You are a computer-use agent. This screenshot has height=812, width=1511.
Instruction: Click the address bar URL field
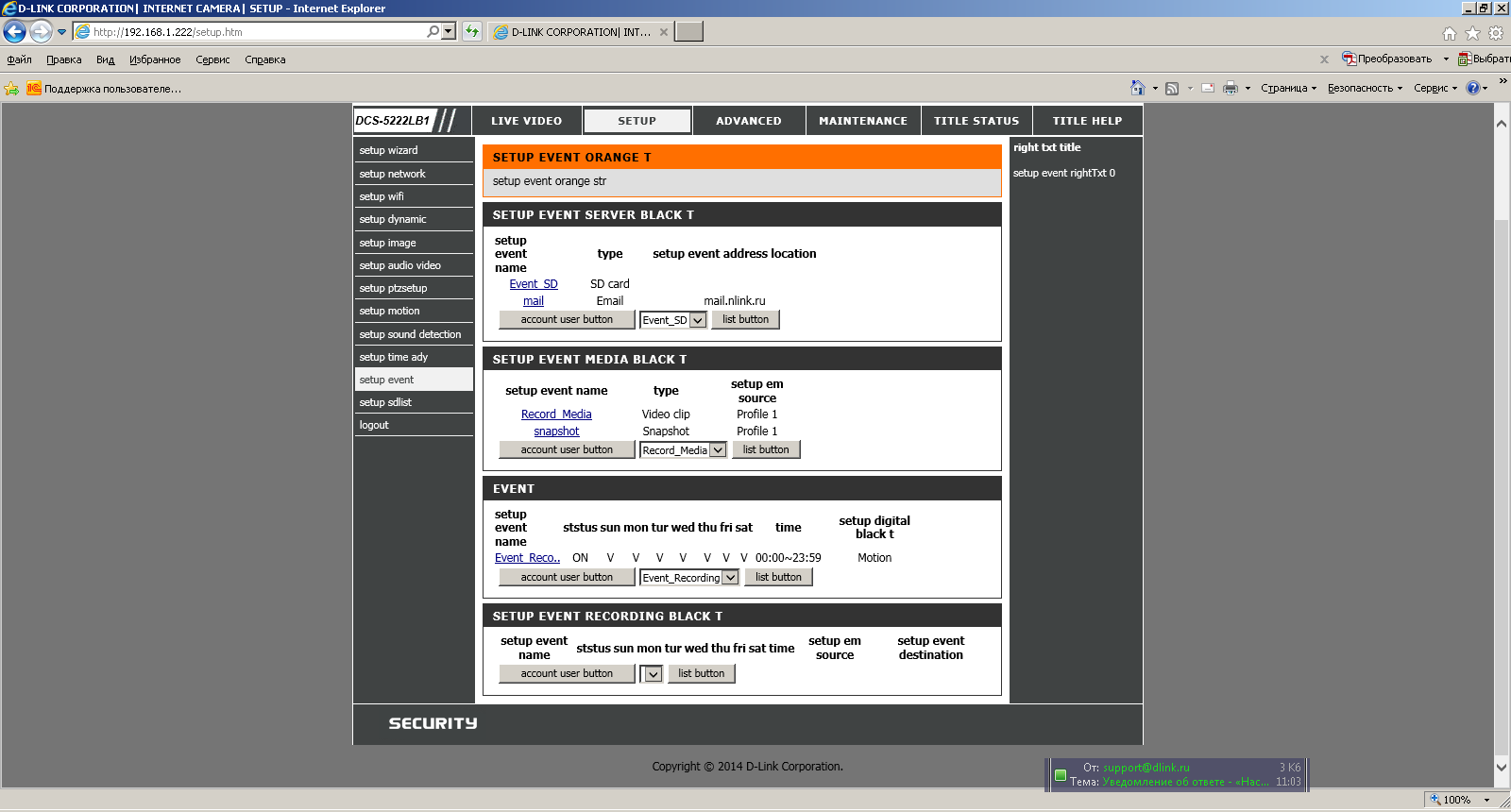[x=255, y=32]
